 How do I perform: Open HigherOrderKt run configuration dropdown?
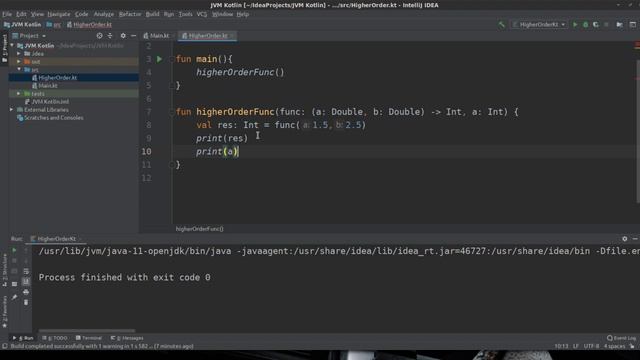click(540, 24)
